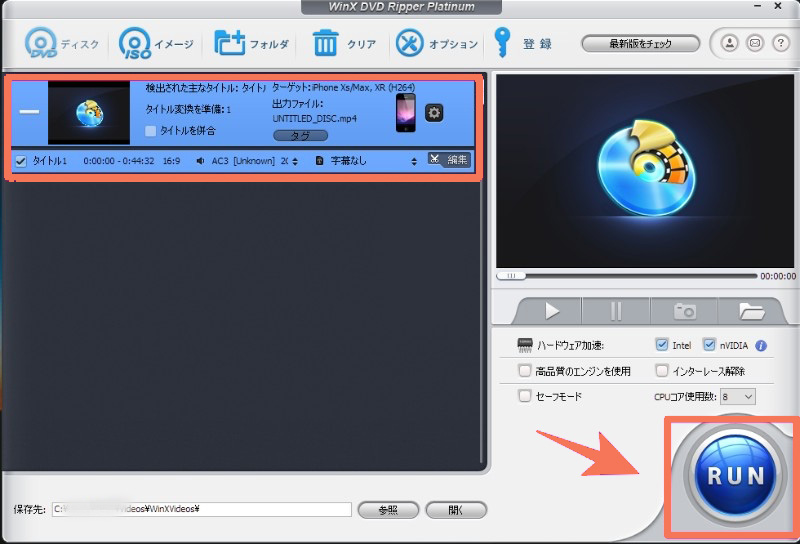Click the タグ button
This screenshot has width=800, height=544.
301,136
